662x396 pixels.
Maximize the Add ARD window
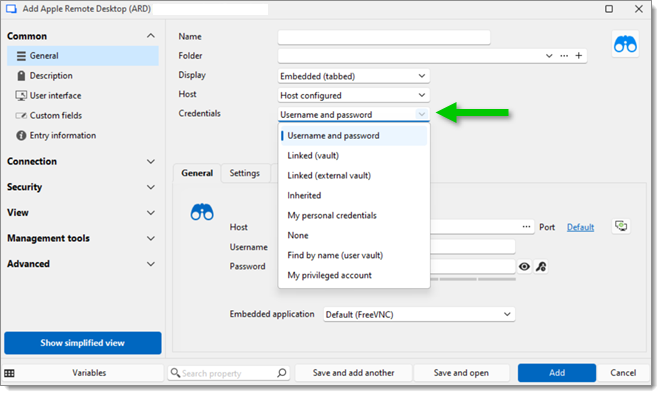click(609, 9)
